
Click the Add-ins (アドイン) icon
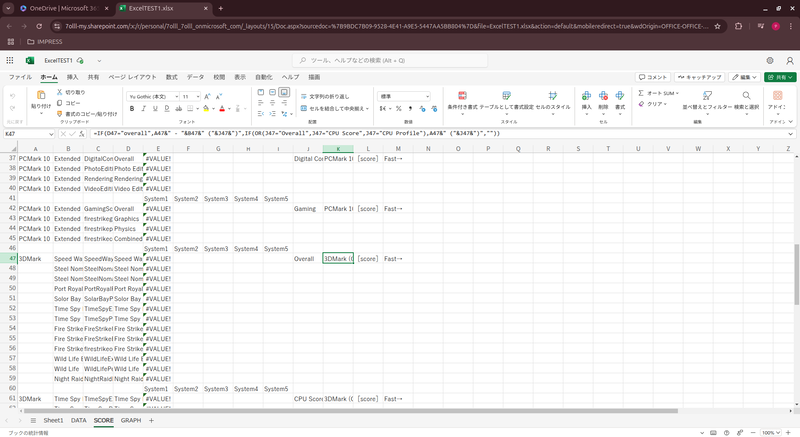pos(777,95)
